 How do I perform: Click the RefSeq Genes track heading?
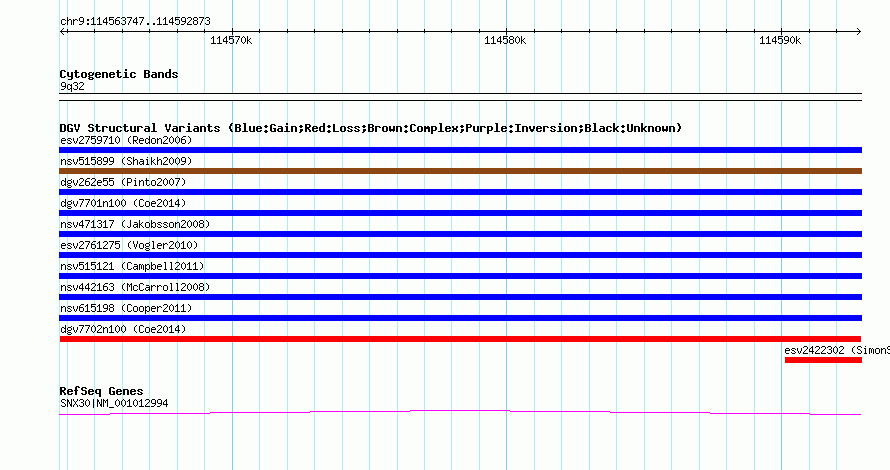pyautogui.click(x=101, y=391)
